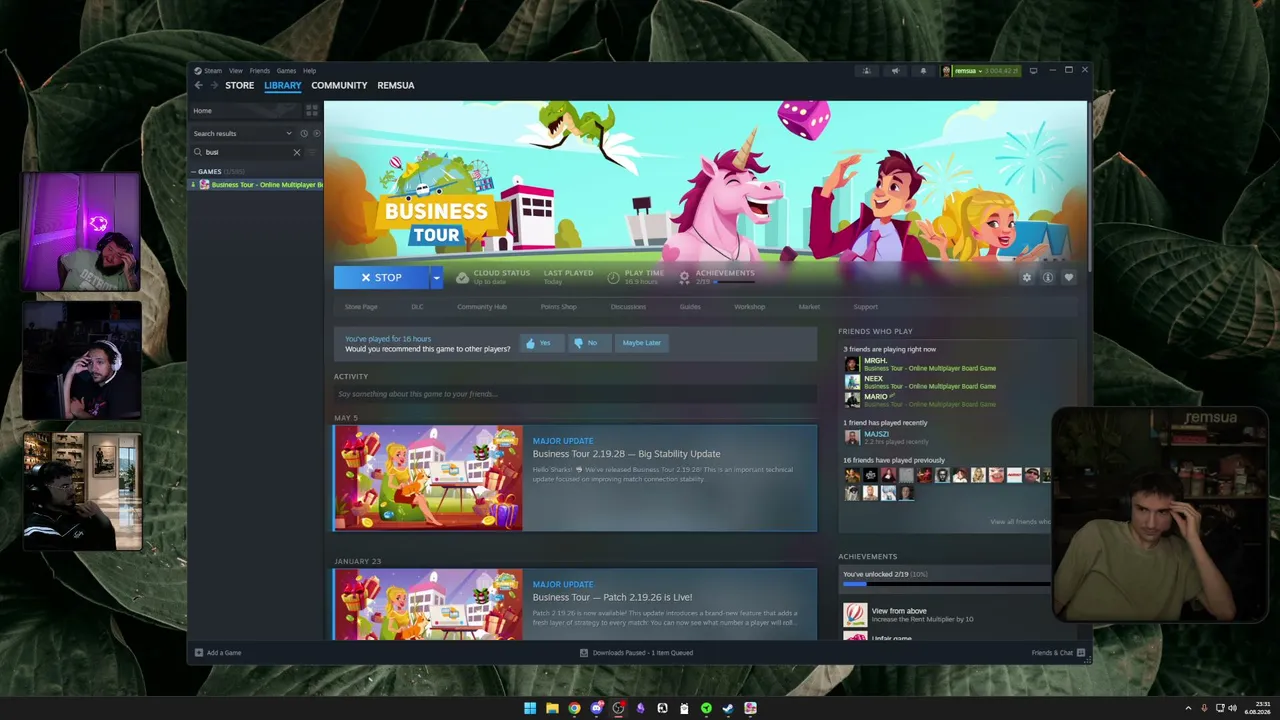Open Friends & Chat icon
The image size is (1280, 720).
click(x=1080, y=653)
